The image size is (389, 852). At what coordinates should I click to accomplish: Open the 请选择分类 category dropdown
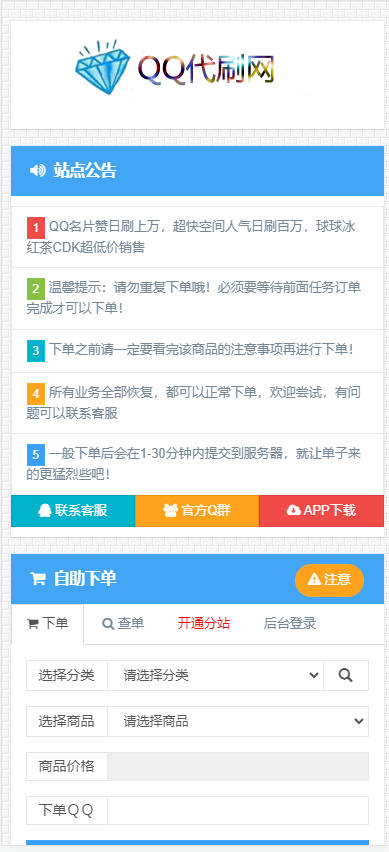click(215, 675)
